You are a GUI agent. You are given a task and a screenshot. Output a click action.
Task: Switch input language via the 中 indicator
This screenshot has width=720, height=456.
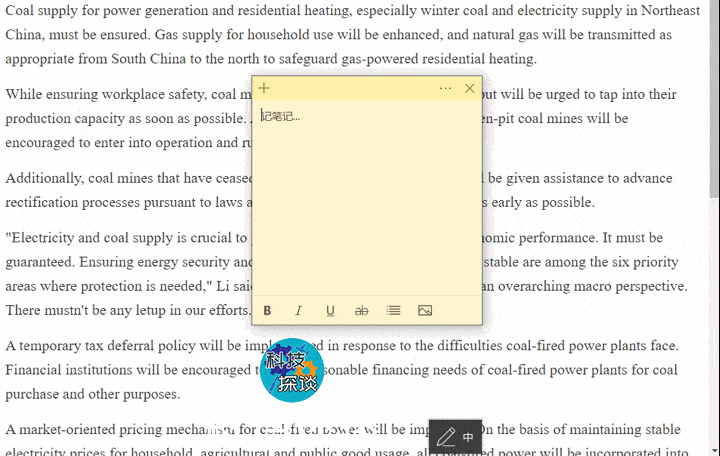(468, 438)
